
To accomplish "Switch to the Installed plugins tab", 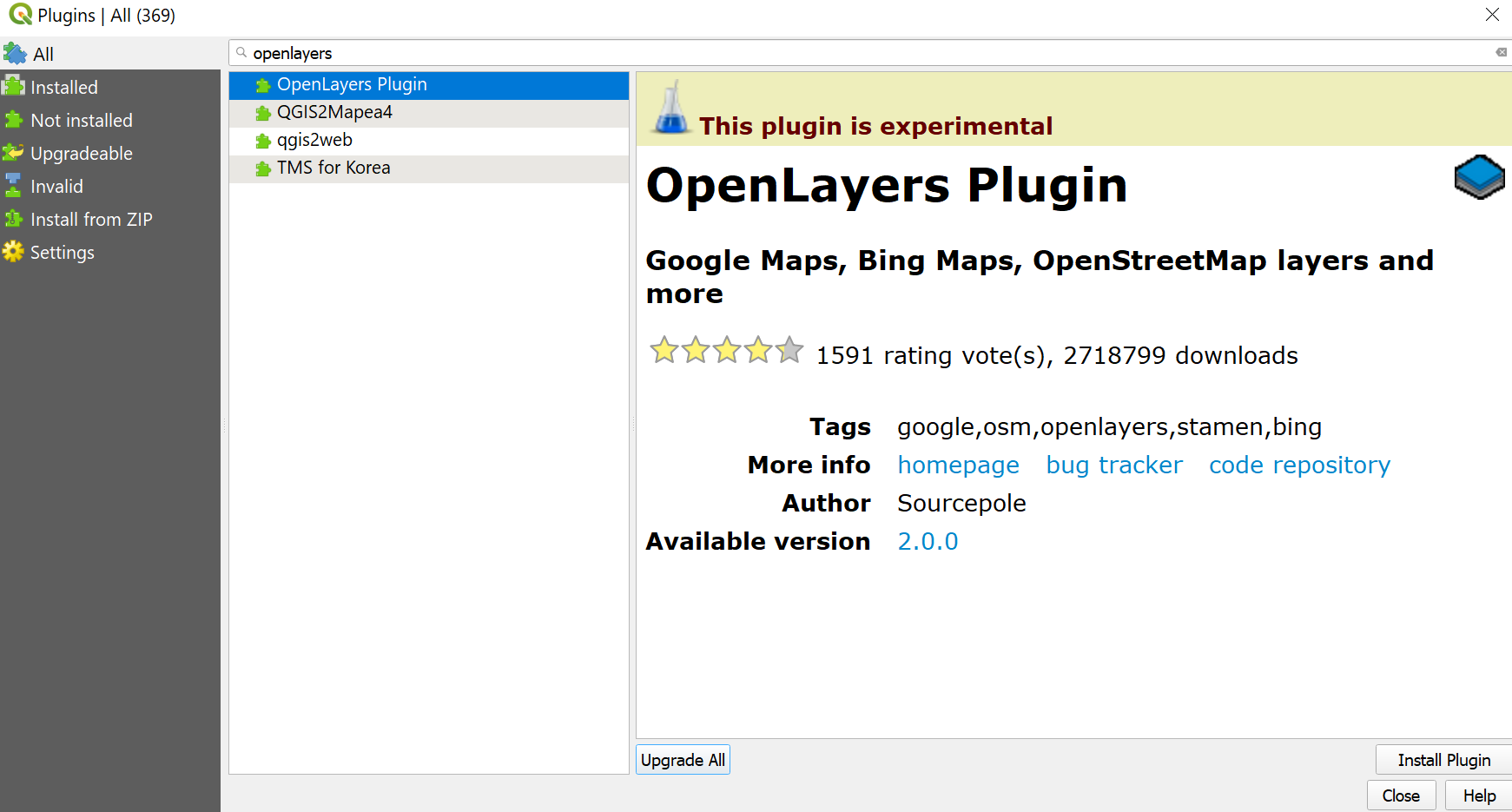I will tap(110, 87).
